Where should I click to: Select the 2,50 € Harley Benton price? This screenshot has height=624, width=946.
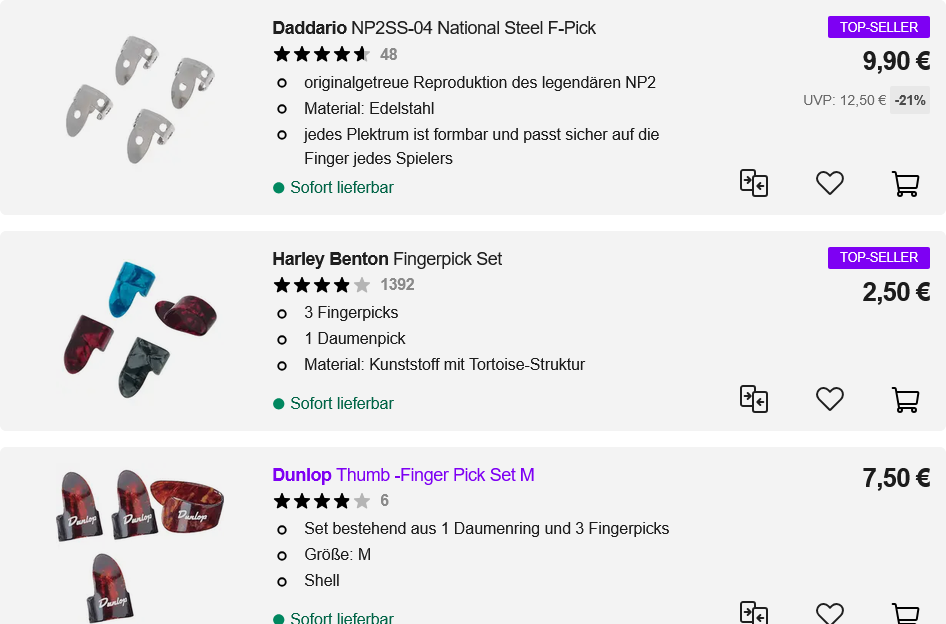(x=896, y=292)
